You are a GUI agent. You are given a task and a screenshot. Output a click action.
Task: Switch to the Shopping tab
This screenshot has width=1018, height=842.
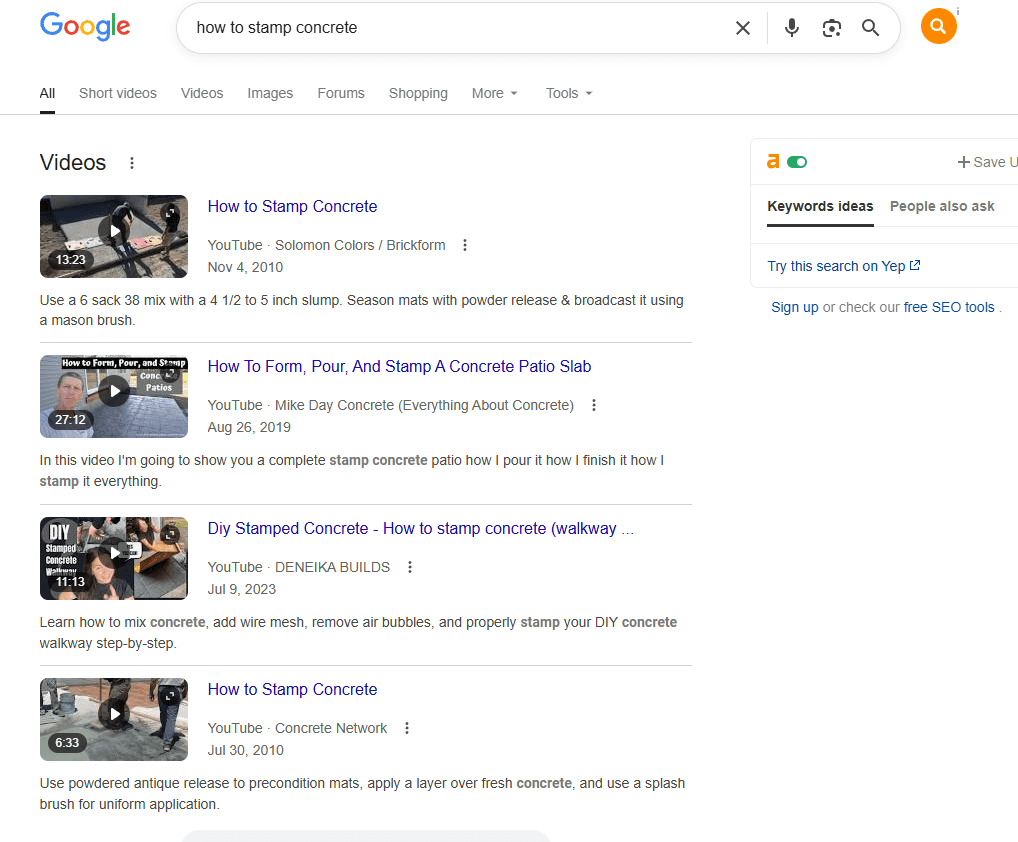pyautogui.click(x=418, y=93)
